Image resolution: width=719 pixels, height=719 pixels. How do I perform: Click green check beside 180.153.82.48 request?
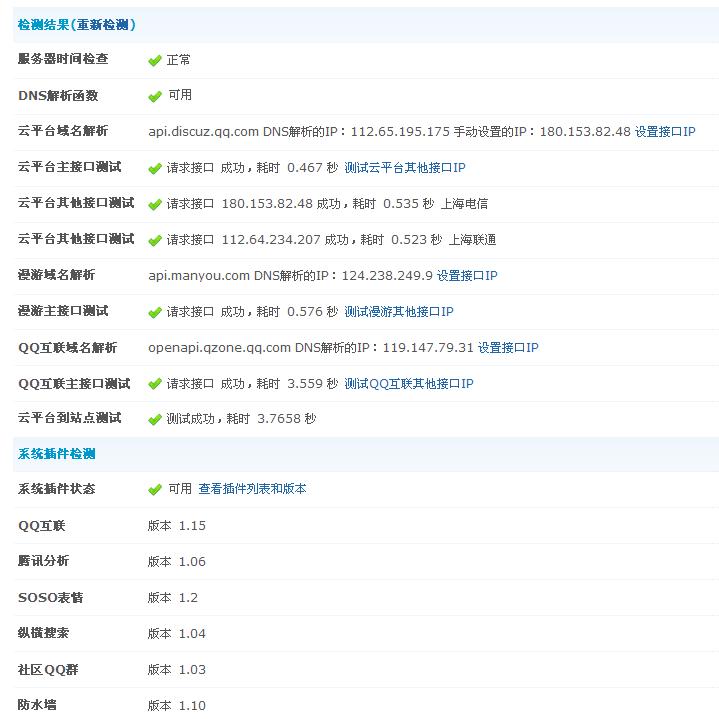(155, 205)
